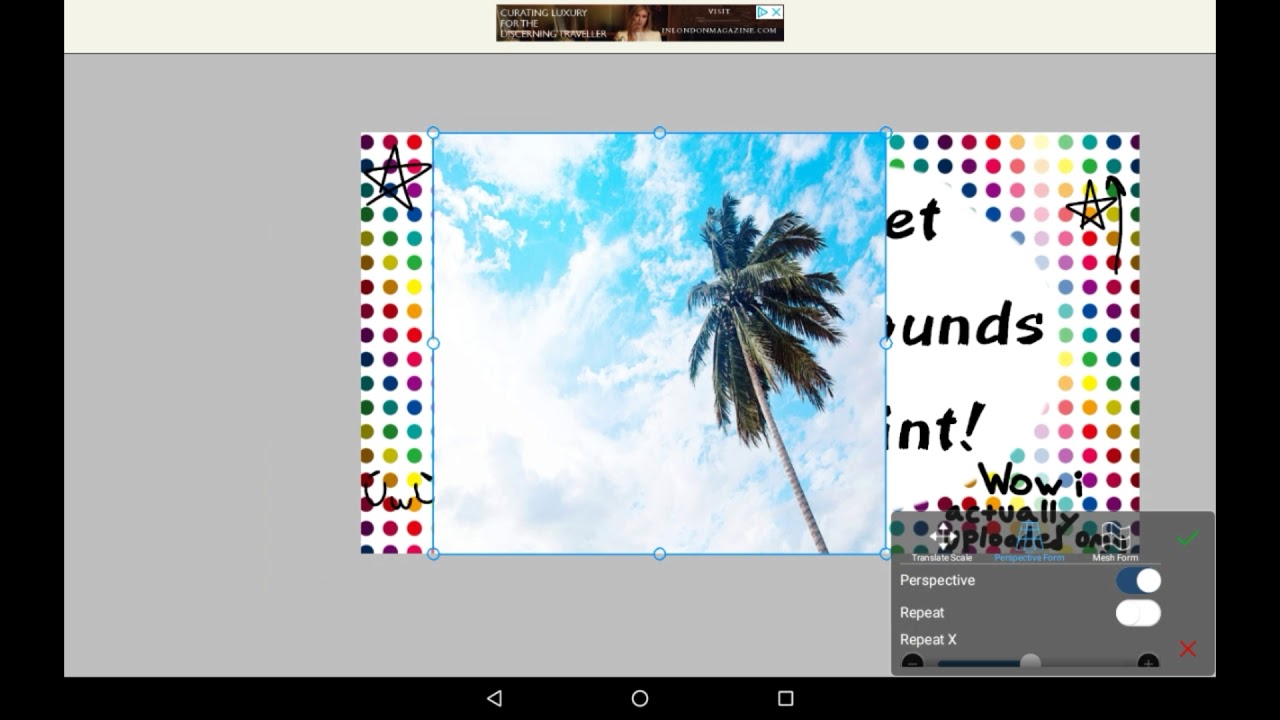Image resolution: width=1280 pixels, height=720 pixels.
Task: Select the Translate Scale transform mode
Action: click(x=942, y=541)
